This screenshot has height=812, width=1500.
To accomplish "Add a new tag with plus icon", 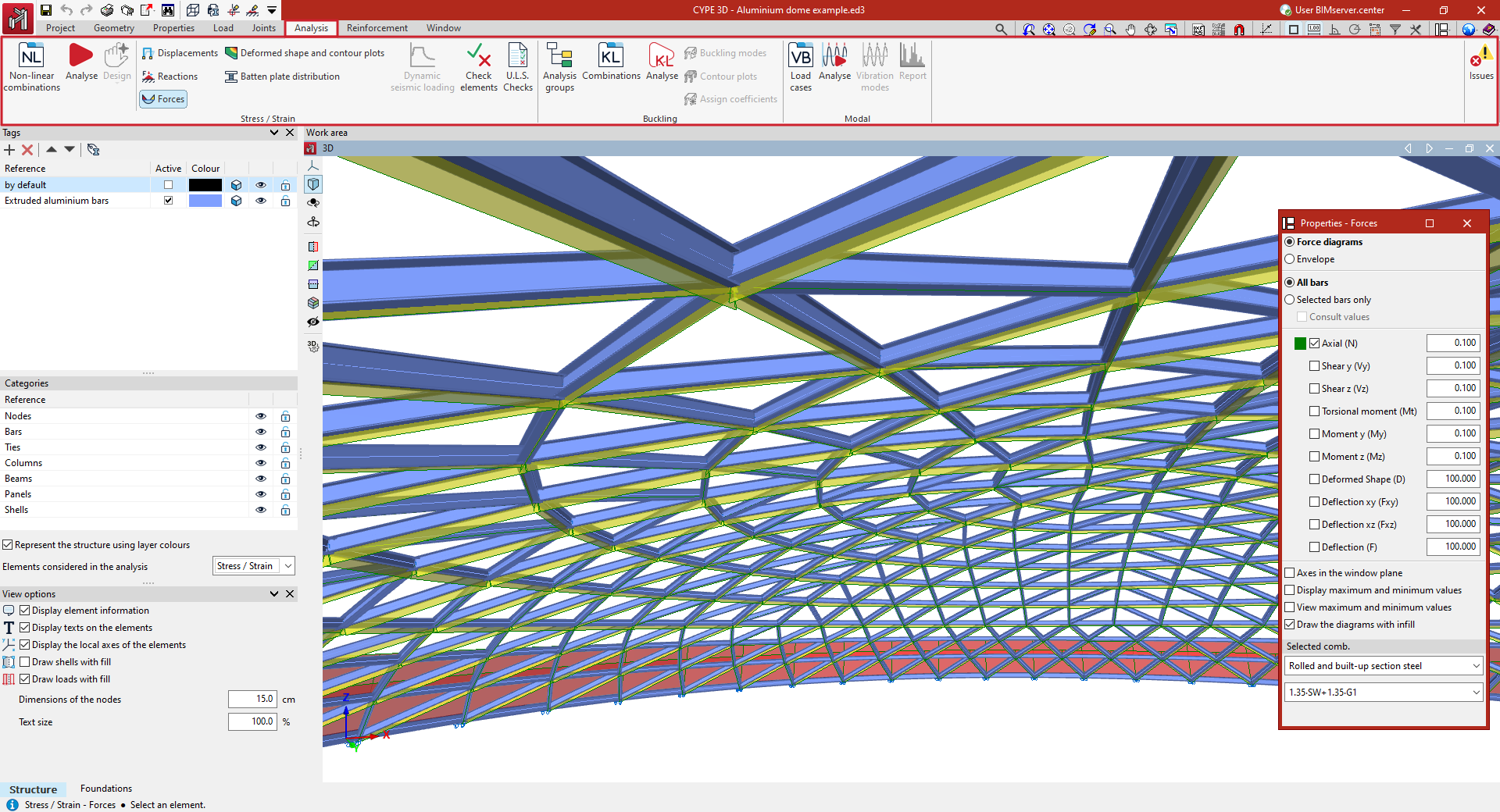I will pyautogui.click(x=9, y=150).
